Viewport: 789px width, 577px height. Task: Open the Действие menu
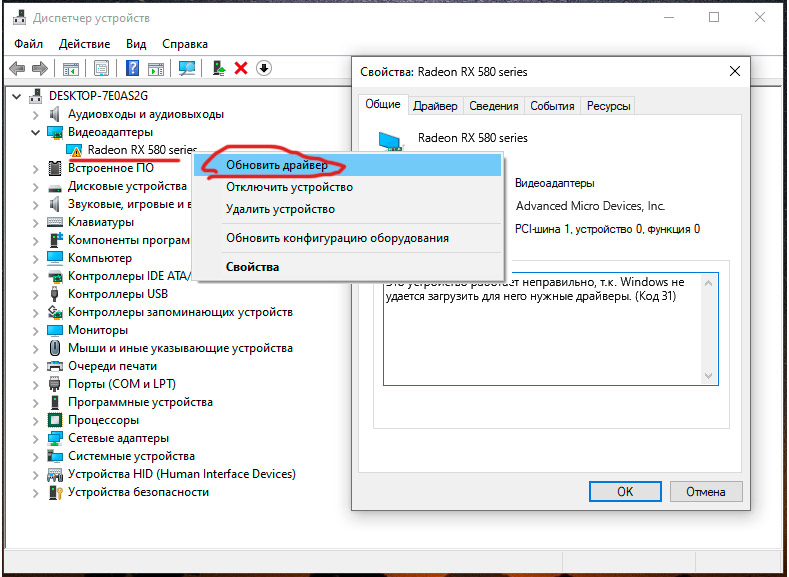(84, 44)
